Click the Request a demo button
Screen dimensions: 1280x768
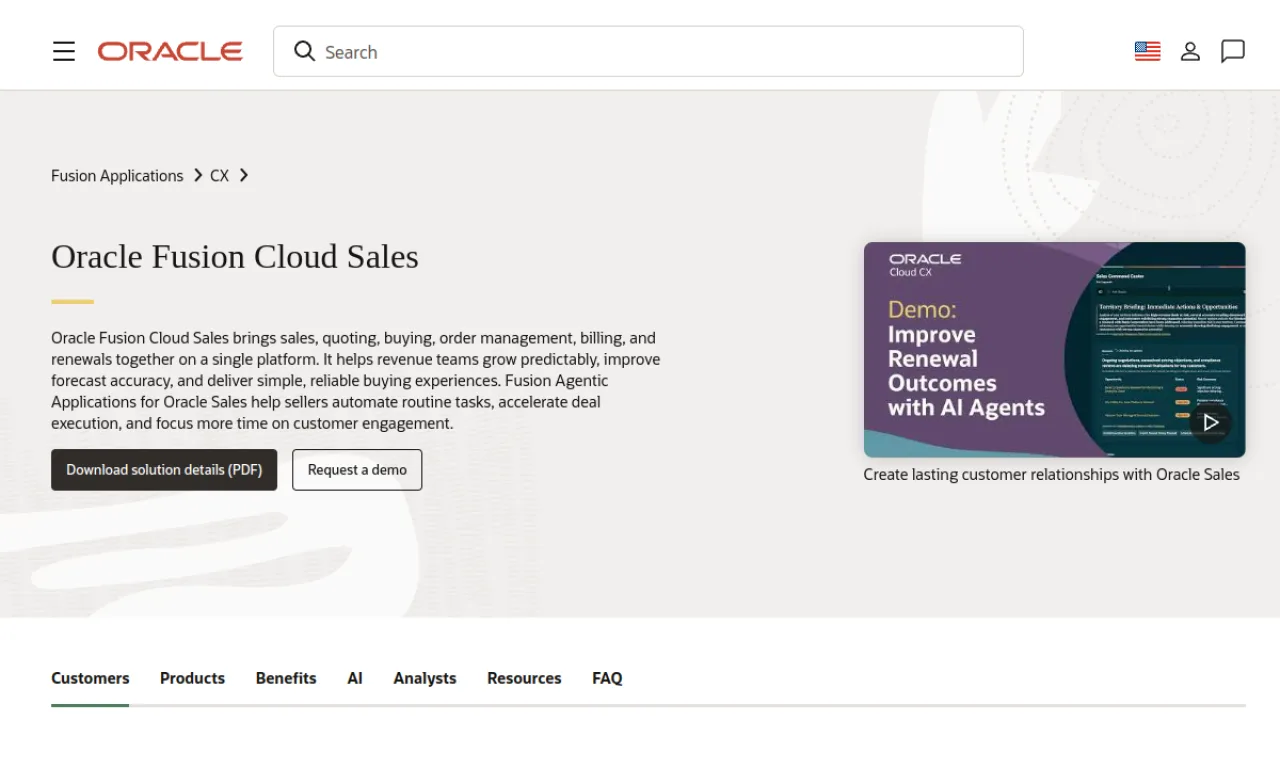tap(357, 470)
